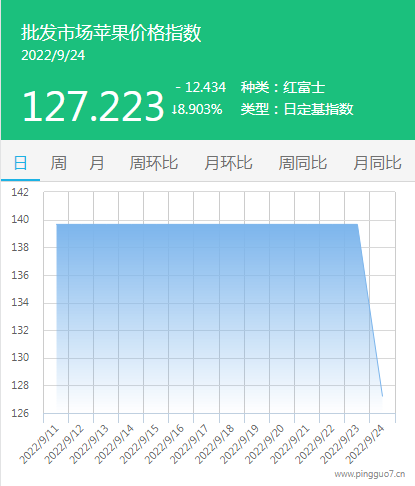Click the y-axis label 130
415x486 pixels.
click(20, 357)
